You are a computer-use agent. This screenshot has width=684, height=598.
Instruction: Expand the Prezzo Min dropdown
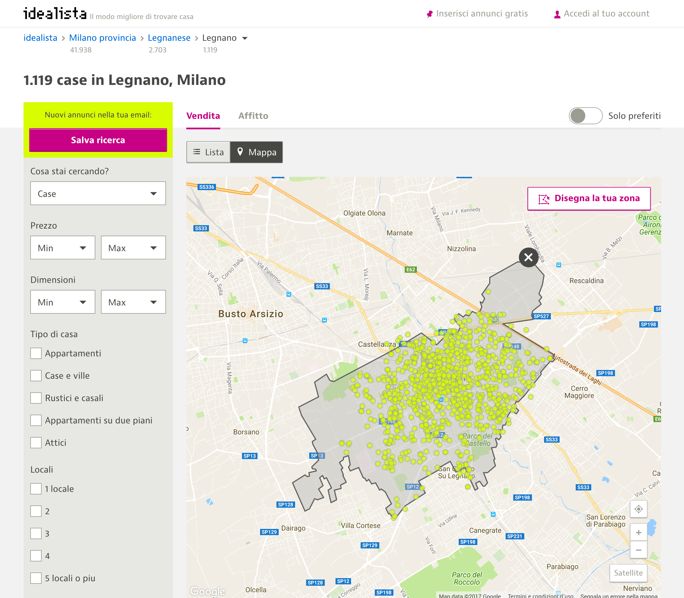pos(63,247)
